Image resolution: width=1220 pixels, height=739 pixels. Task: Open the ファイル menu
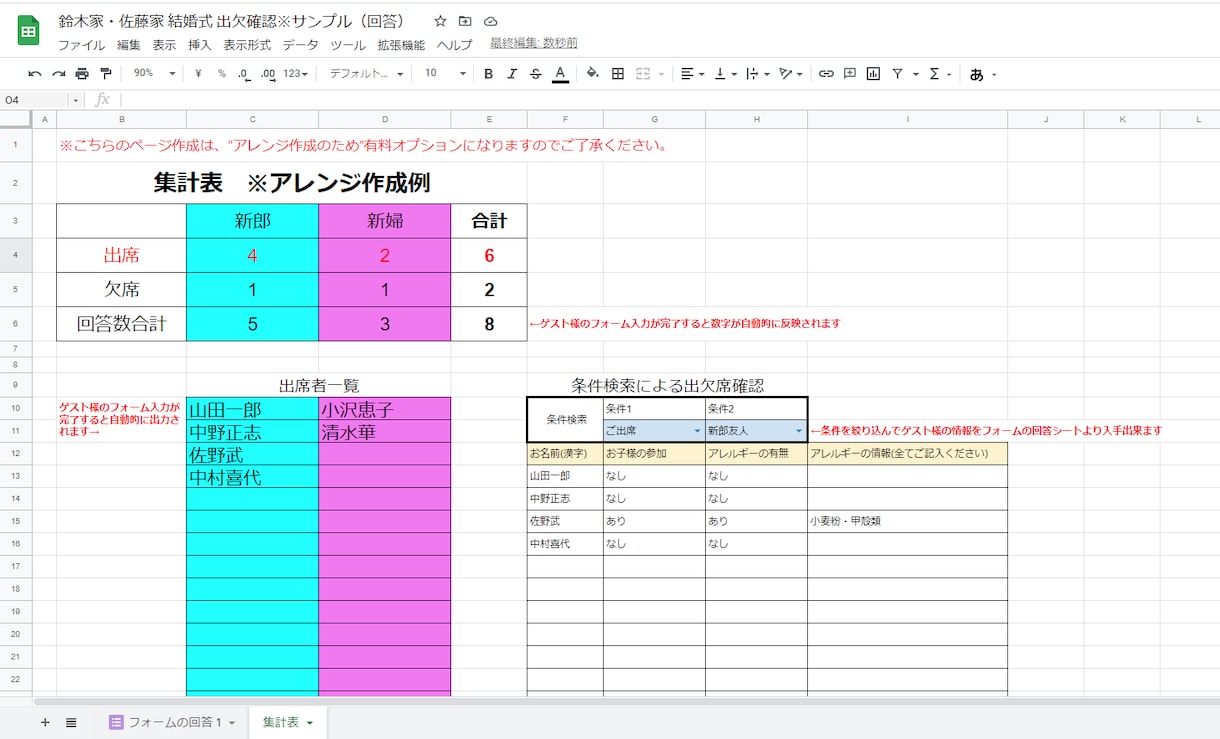tap(81, 45)
